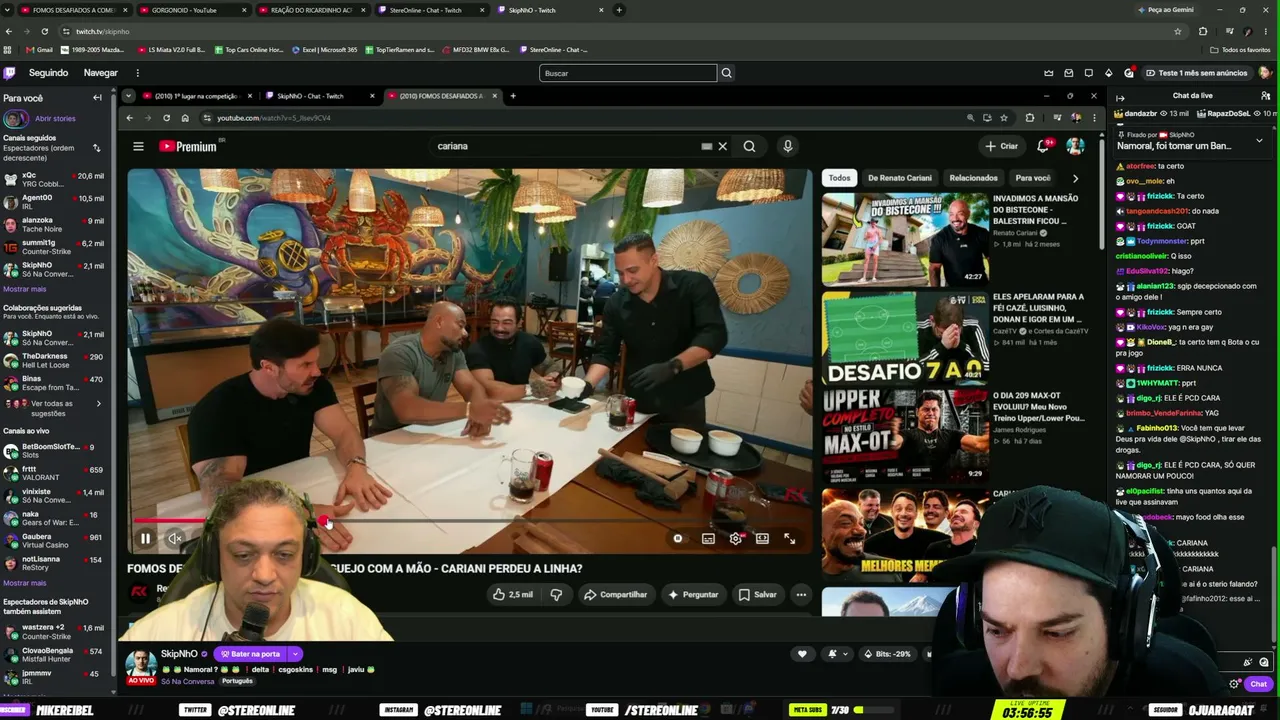Switch YouTube player to theater mode
The width and height of the screenshot is (1280, 720).
(762, 538)
